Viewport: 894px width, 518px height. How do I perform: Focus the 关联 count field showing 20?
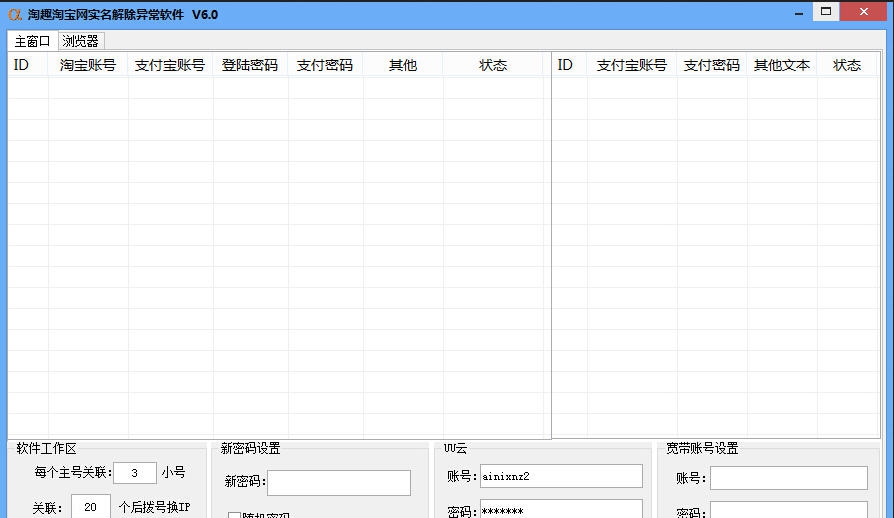click(91, 507)
